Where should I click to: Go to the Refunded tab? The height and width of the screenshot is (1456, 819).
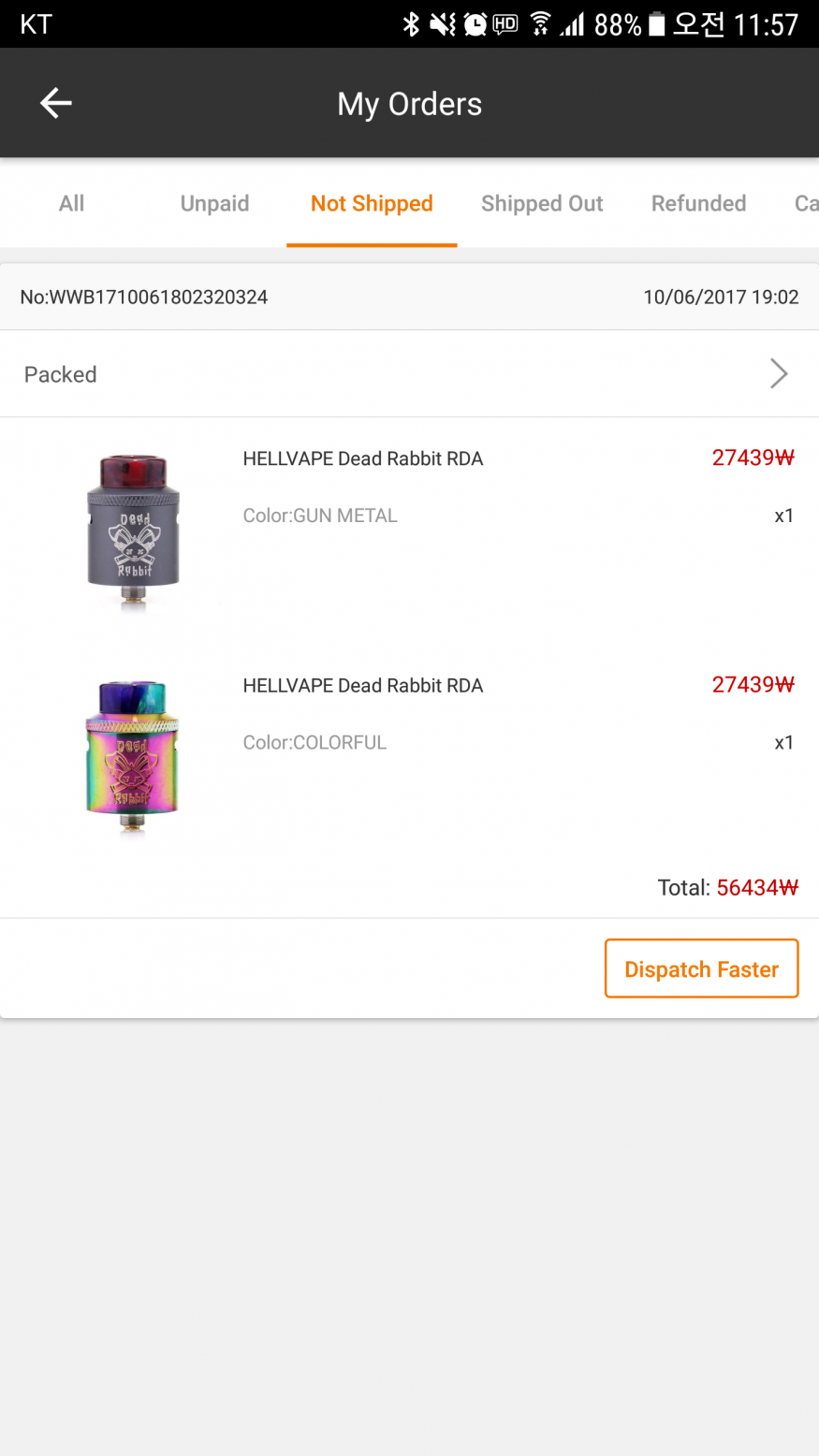(x=698, y=203)
